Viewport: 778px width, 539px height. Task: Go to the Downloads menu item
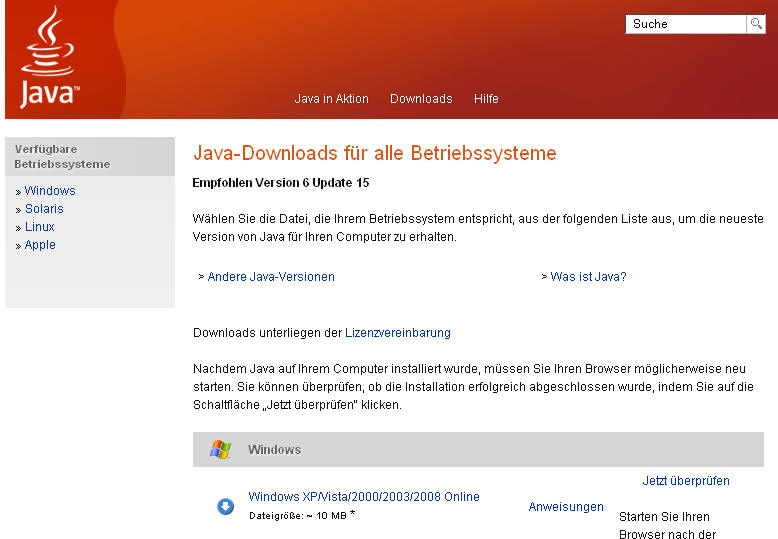click(421, 99)
